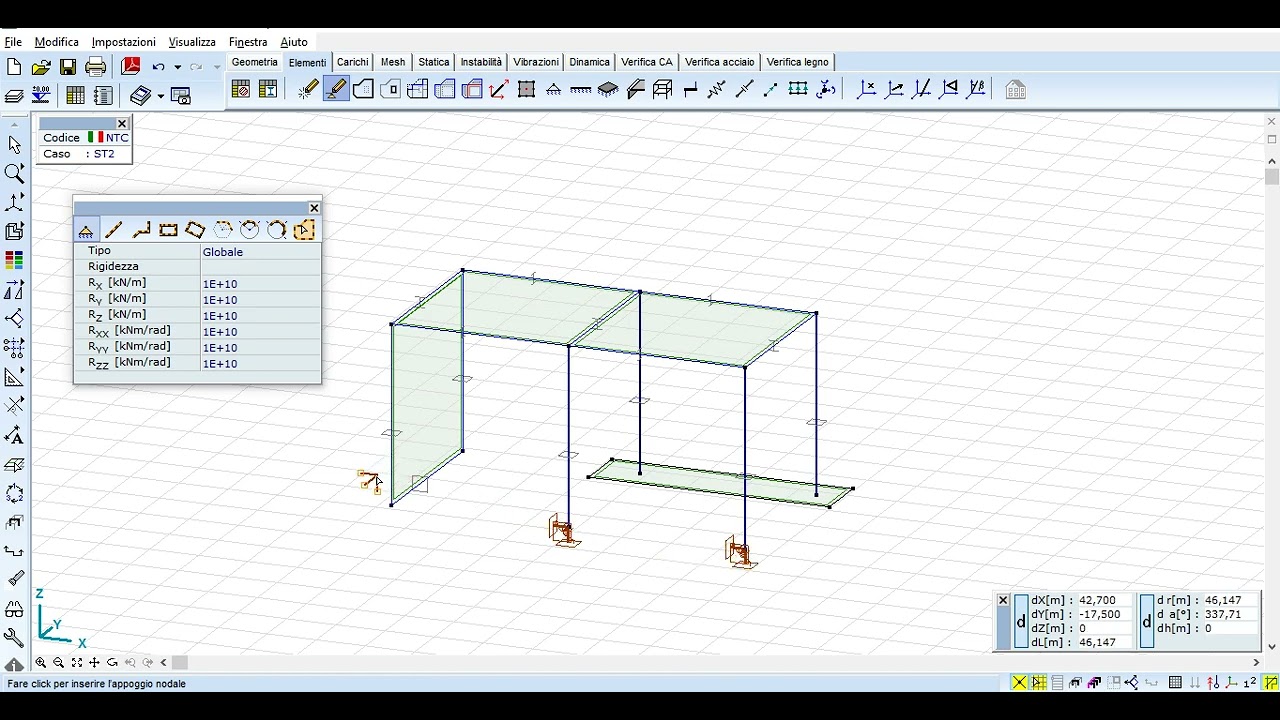Viewport: 1280px width, 720px height.
Task: Activate the zoom magnifier in sidebar
Action: (14, 174)
